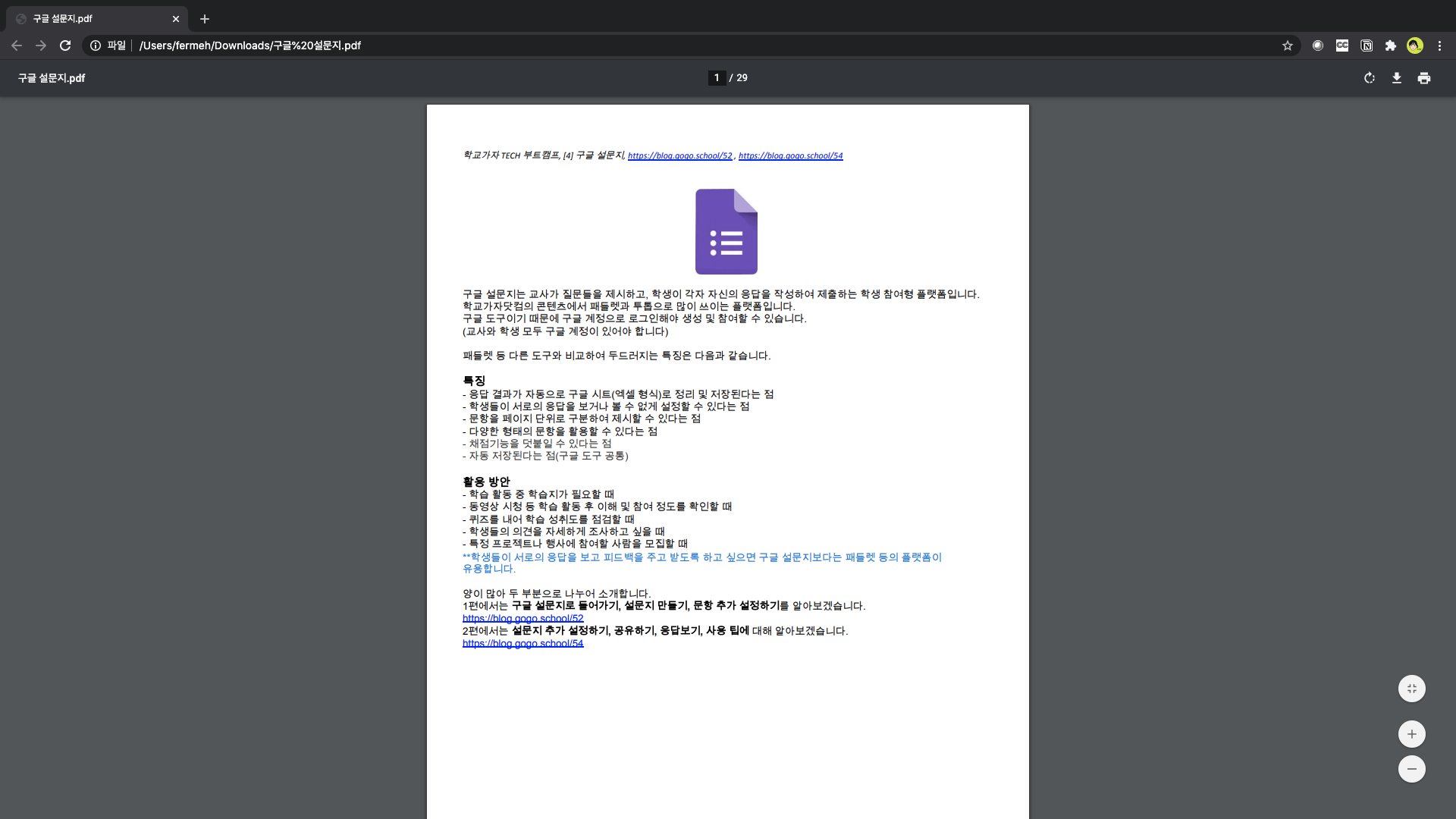Image resolution: width=1456 pixels, height=819 pixels.
Task: Open bottom link blog.gogo.school/54
Action: coord(522,644)
